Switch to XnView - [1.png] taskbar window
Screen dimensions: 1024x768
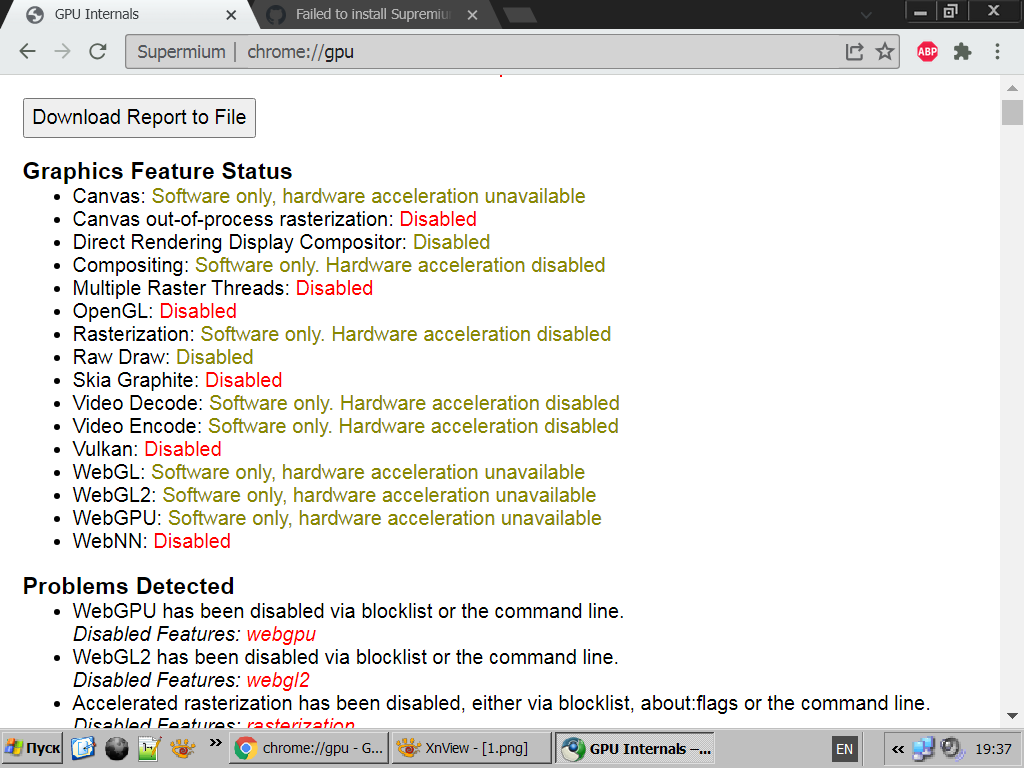pyautogui.click(x=472, y=748)
